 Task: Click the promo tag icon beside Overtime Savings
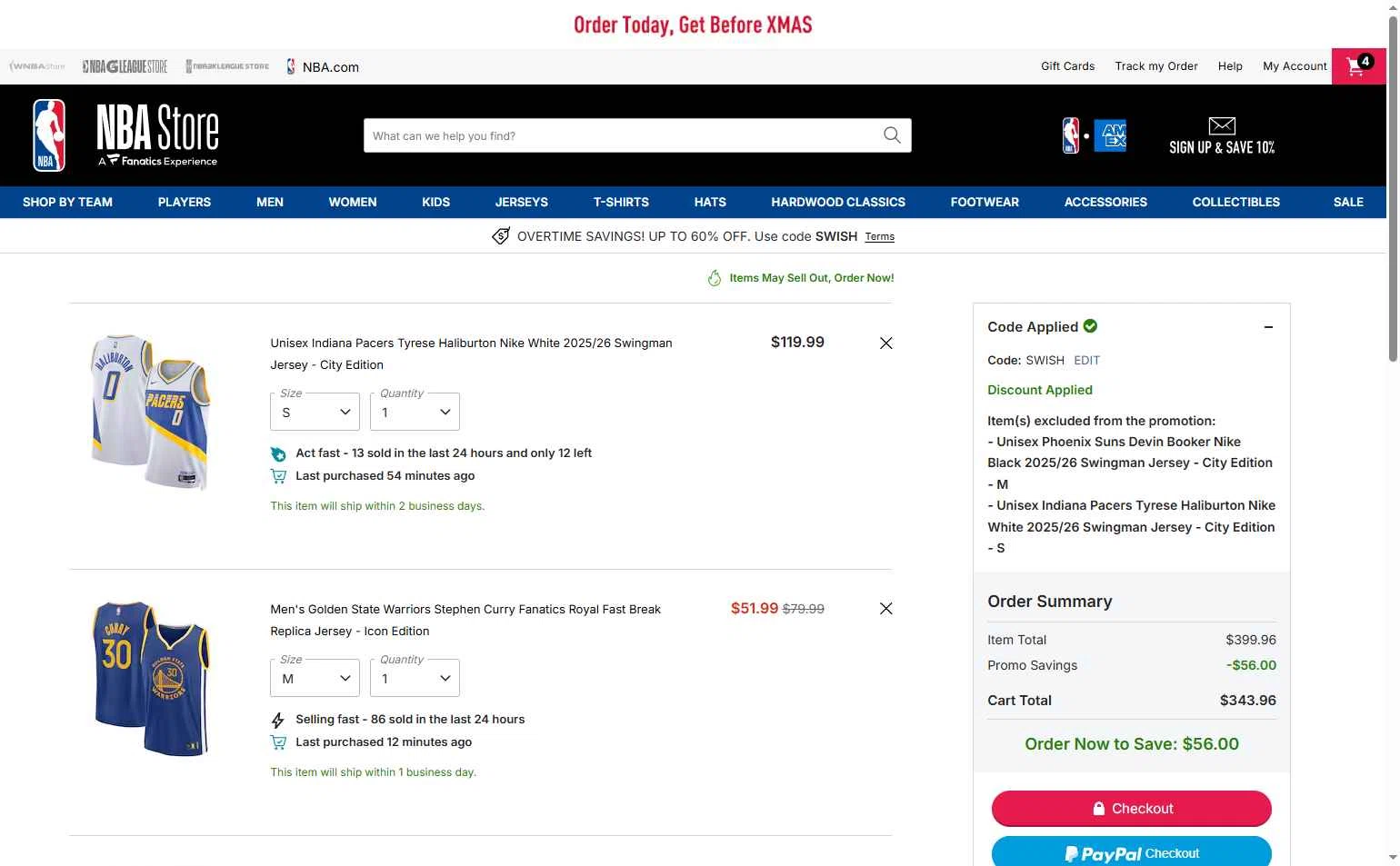tap(501, 236)
